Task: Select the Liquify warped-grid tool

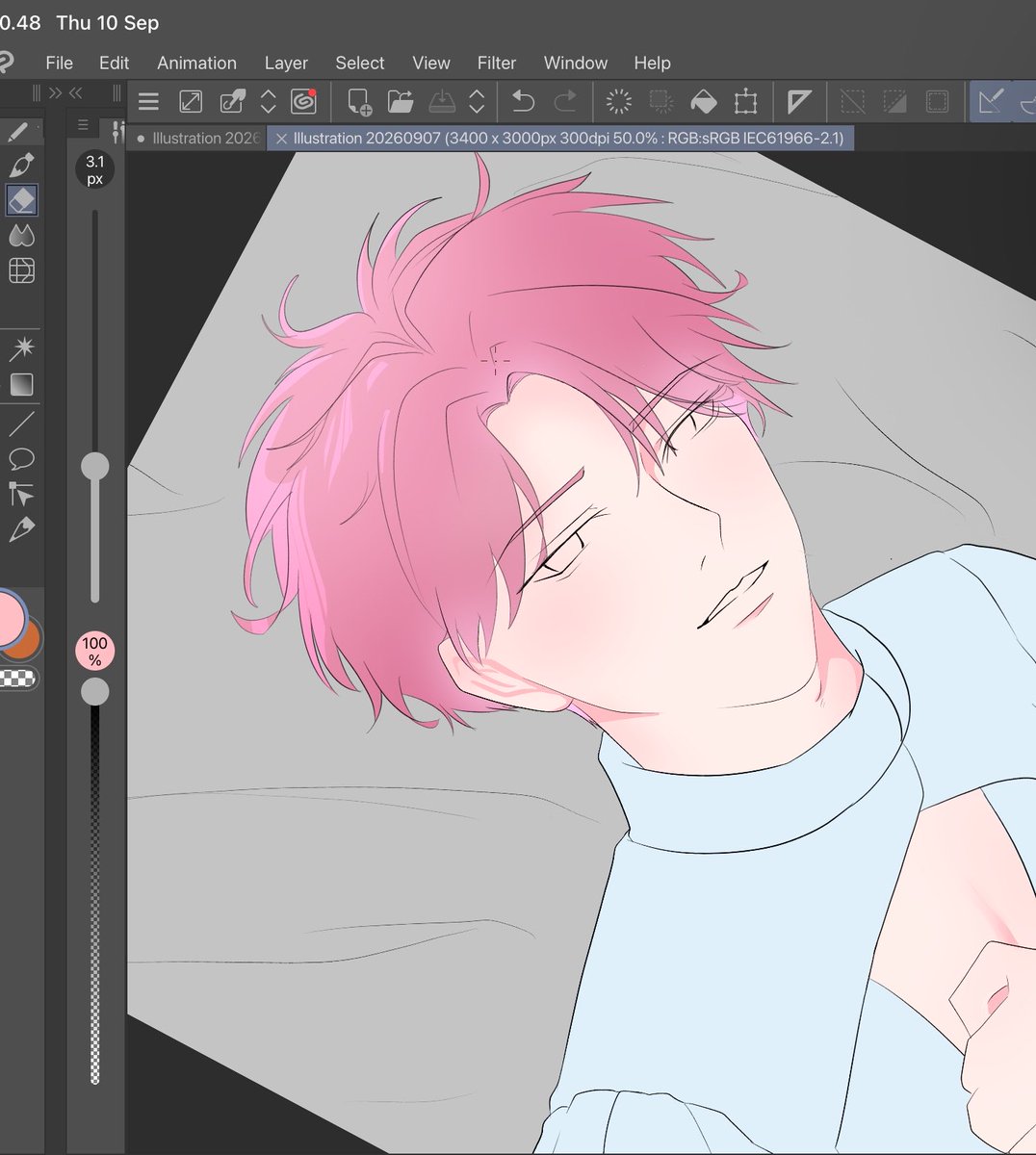Action: [x=21, y=270]
